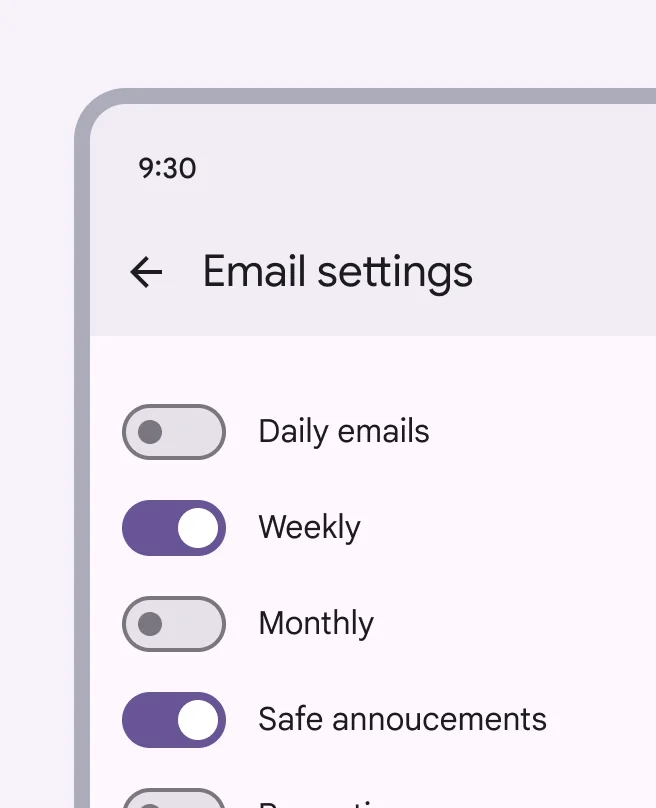This screenshot has height=808, width=656.
Task: Click the Daily emails switch thumb
Action: tap(150, 432)
